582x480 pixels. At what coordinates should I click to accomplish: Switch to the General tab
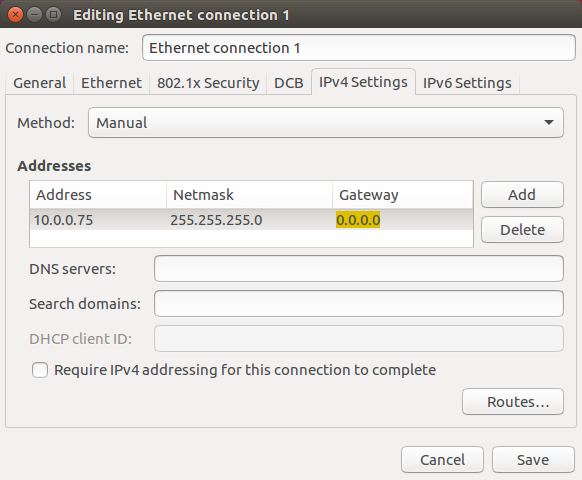40,82
